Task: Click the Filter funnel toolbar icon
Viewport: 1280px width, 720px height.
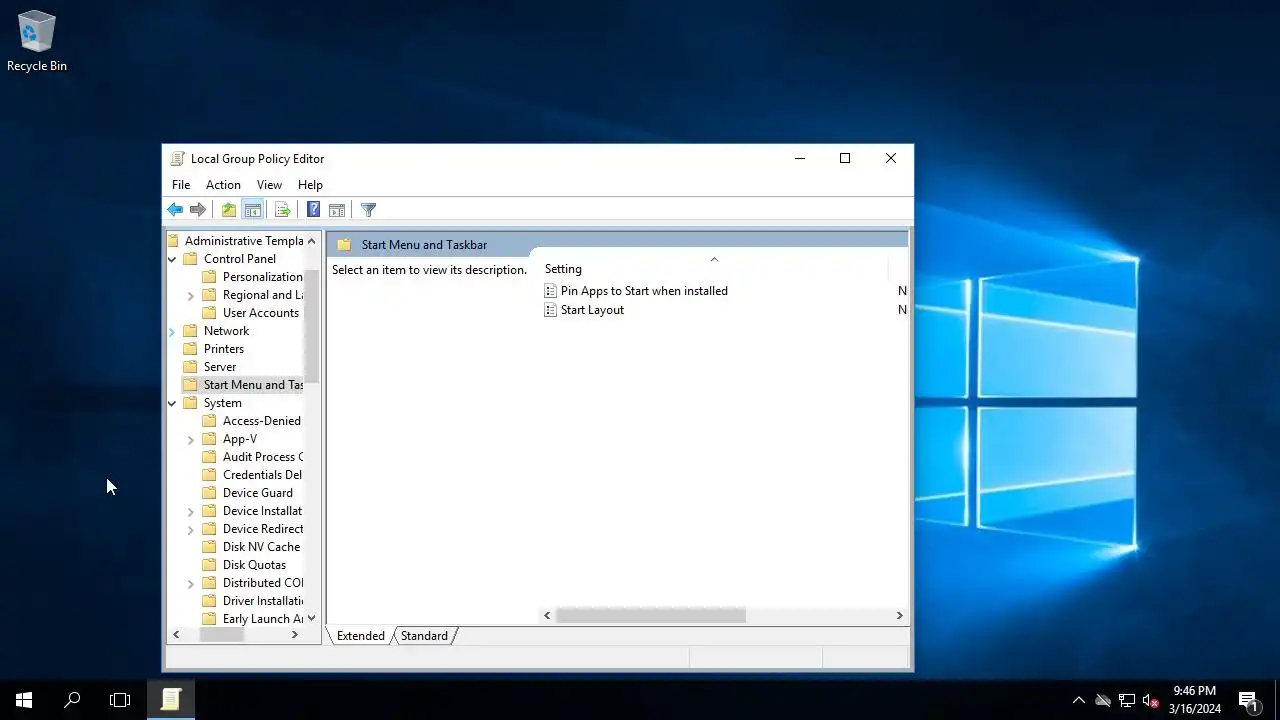Action: tap(368, 210)
